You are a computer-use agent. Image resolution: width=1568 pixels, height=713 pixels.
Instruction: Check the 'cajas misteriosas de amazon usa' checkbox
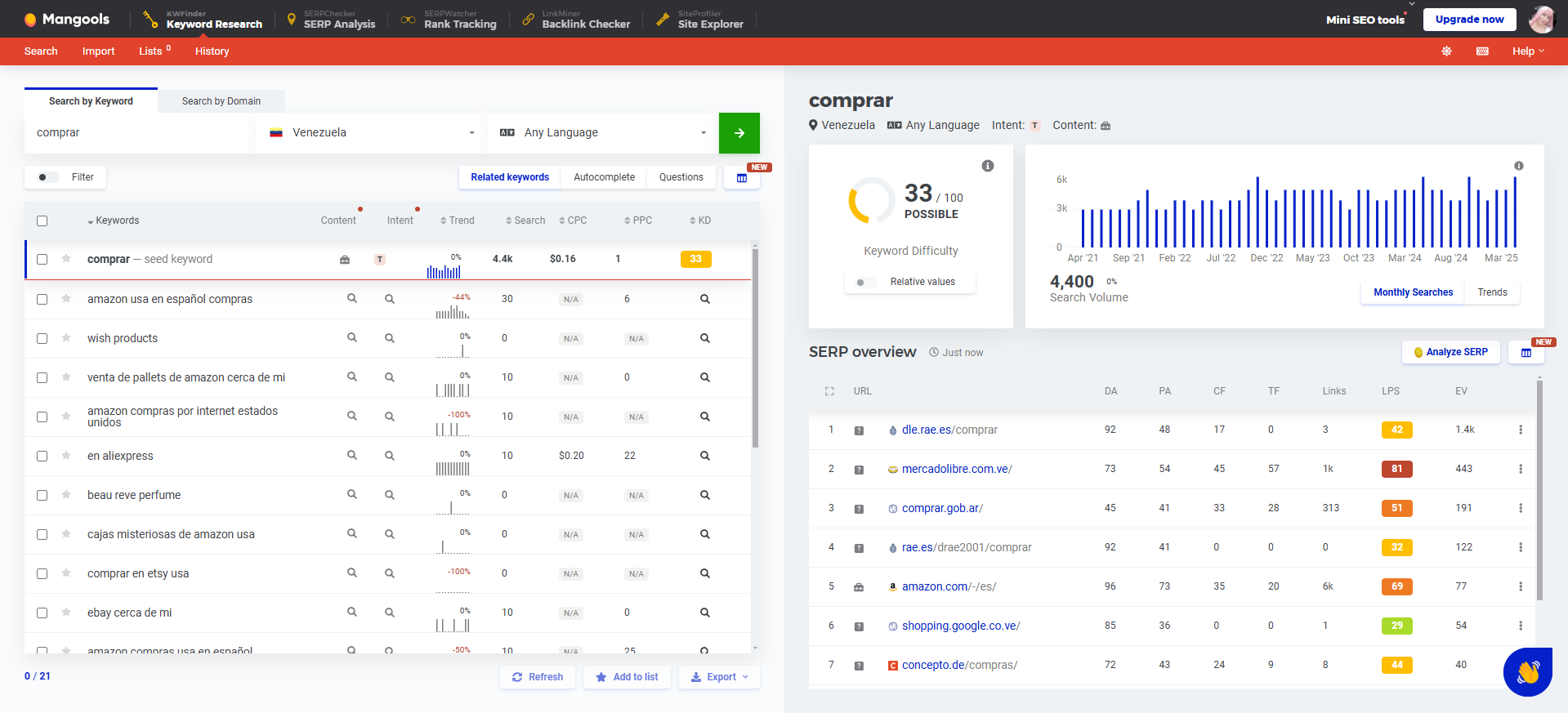[42, 534]
